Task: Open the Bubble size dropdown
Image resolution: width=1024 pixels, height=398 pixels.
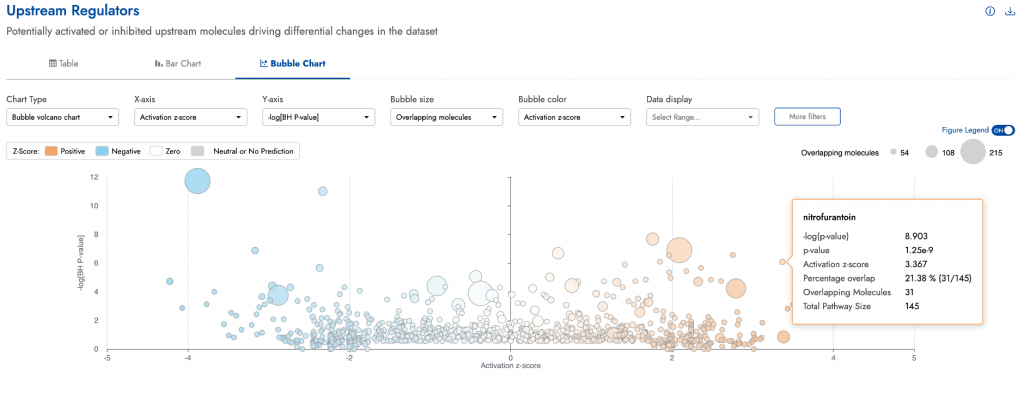Action: (447, 117)
